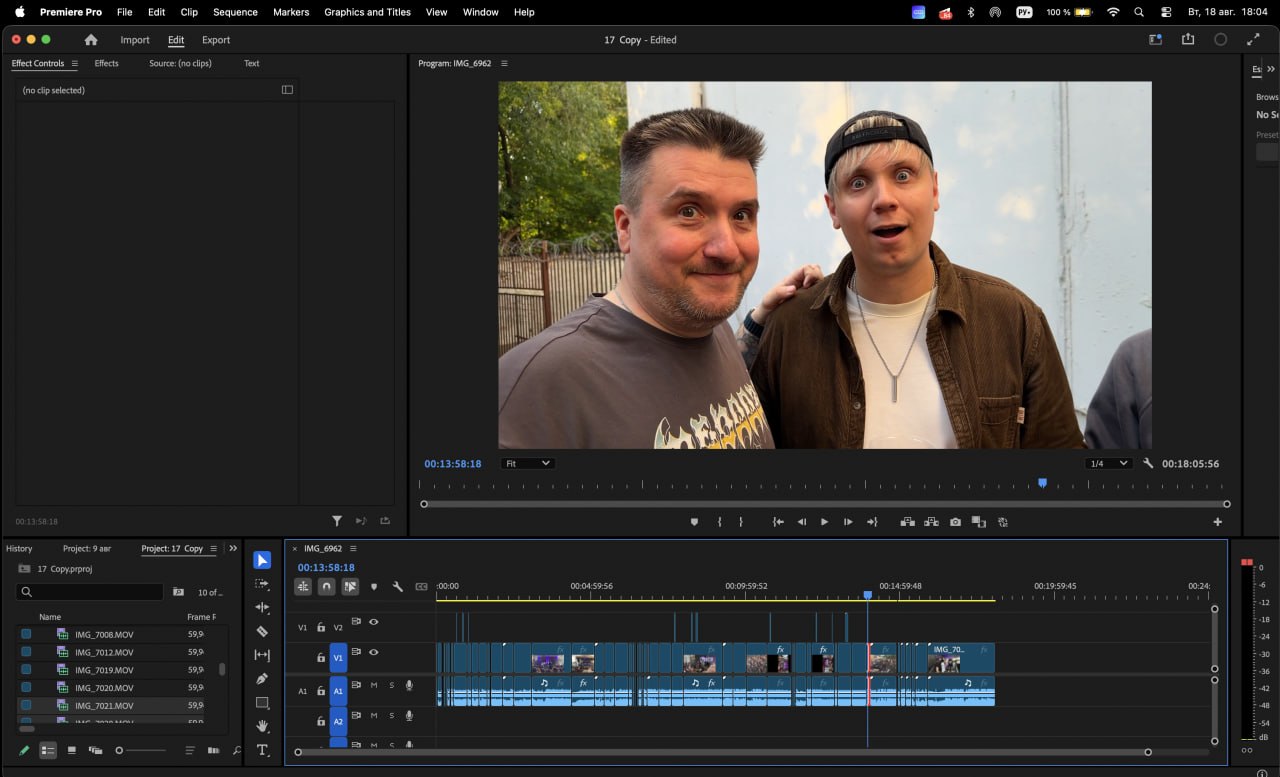Viewport: 1280px width, 777px height.
Task: Open Program Monitor panel menu
Action: [504, 64]
